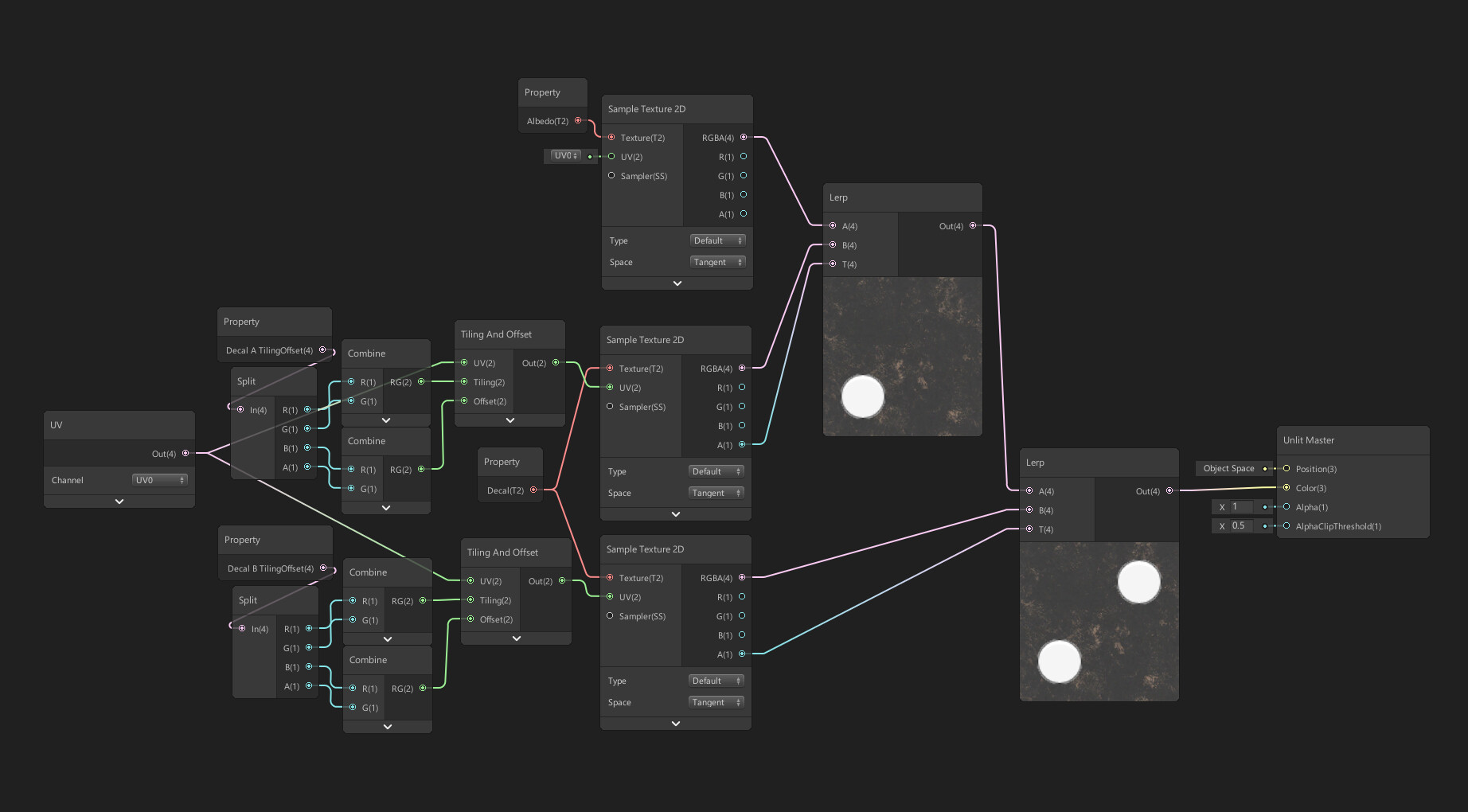1468x812 pixels.
Task: Click the RGBA(4) output port on top Sample Texture 2D
Action: 743,137
